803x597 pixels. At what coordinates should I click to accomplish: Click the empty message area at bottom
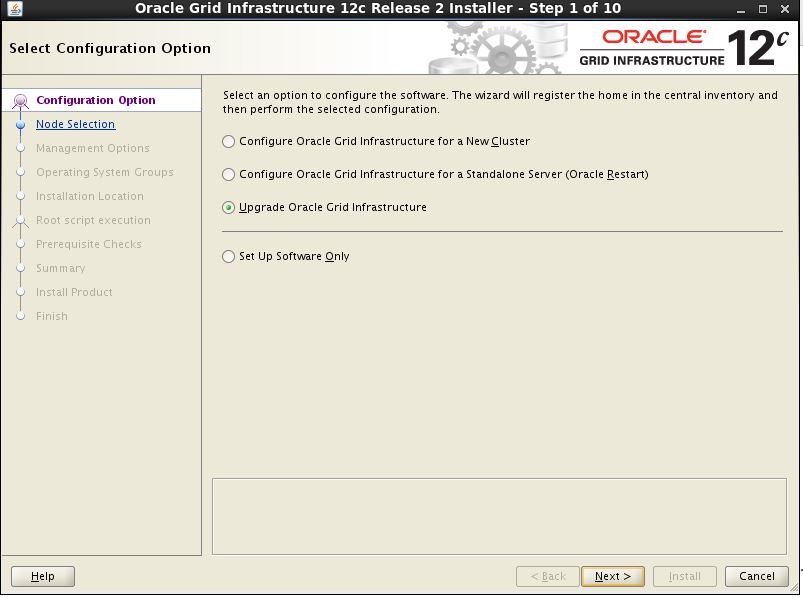pyautogui.click(x=499, y=517)
